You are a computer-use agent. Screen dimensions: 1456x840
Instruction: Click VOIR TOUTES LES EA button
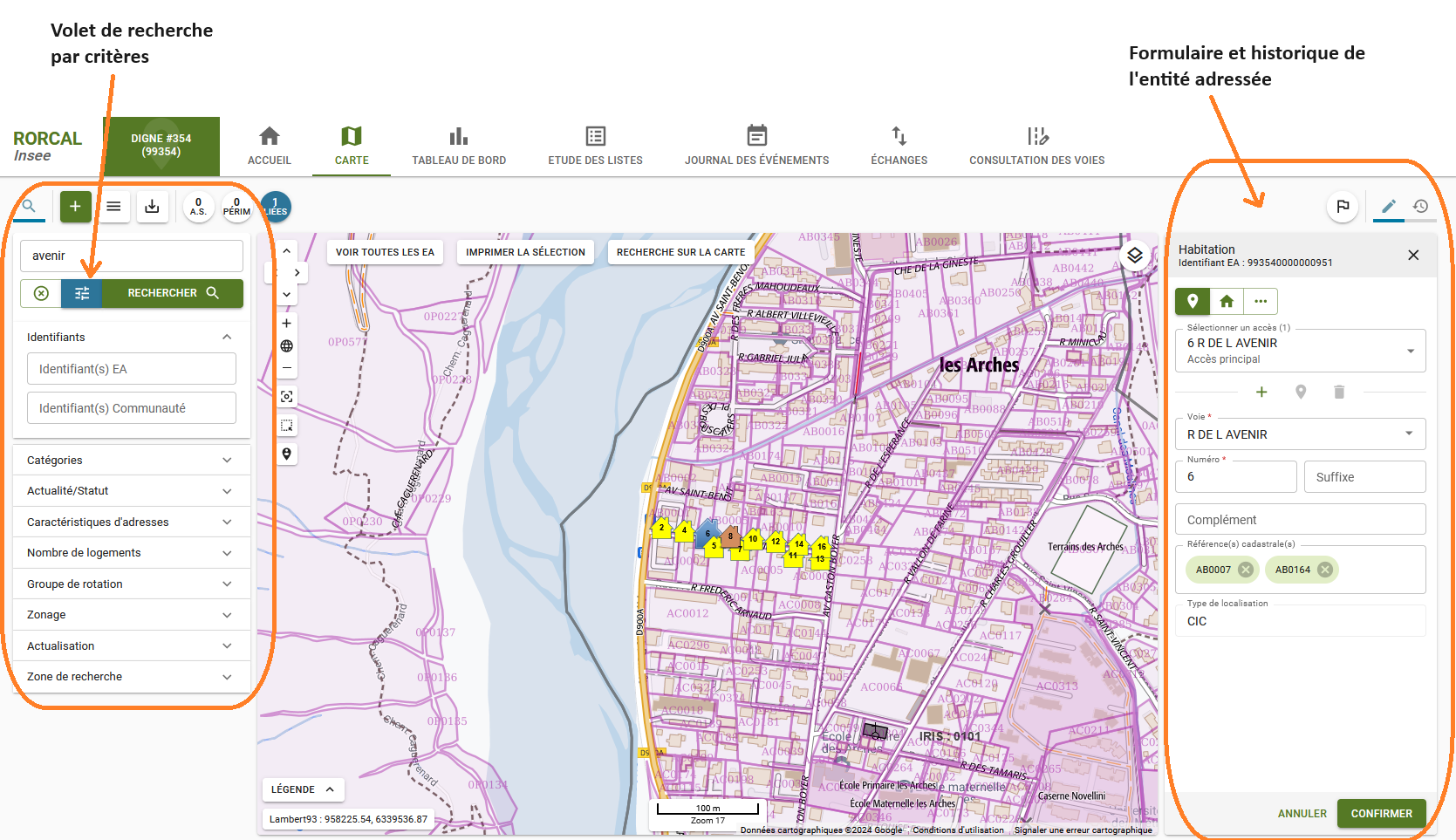pyautogui.click(x=385, y=252)
